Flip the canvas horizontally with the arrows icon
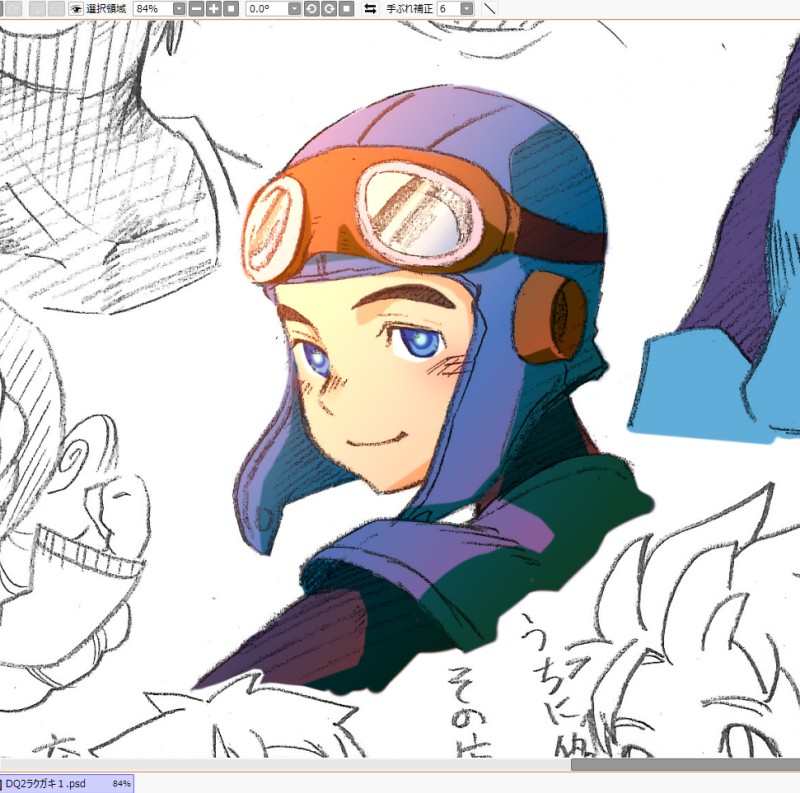The image size is (800, 793). click(x=370, y=9)
